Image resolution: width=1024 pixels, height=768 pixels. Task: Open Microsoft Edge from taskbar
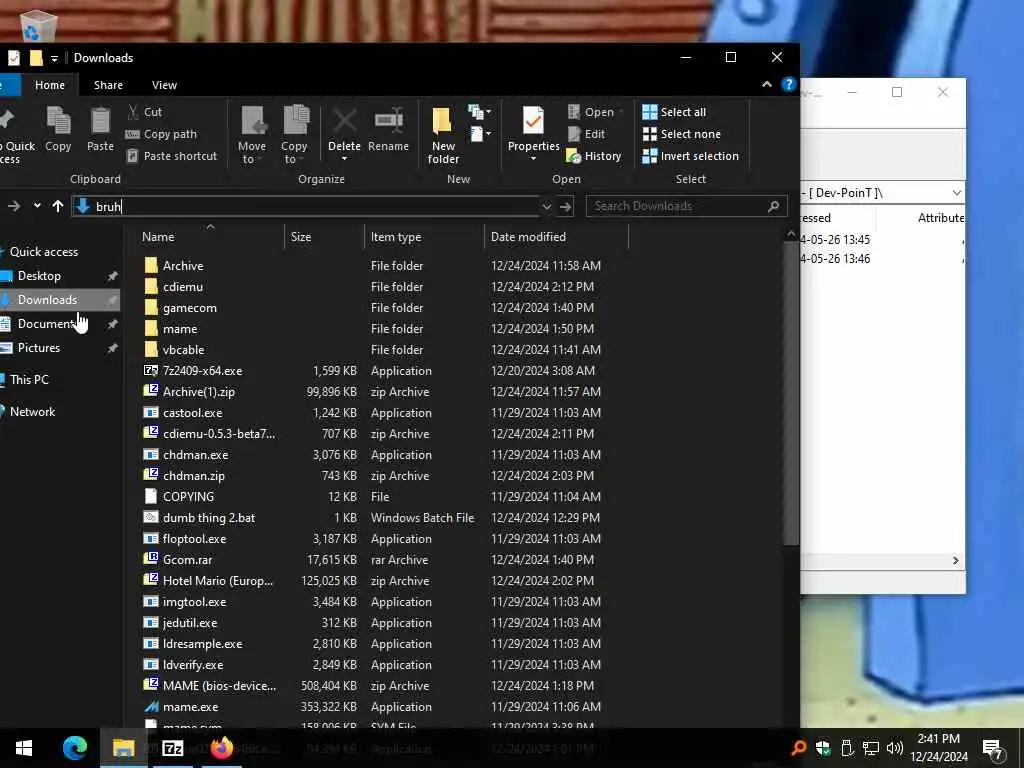(74, 748)
